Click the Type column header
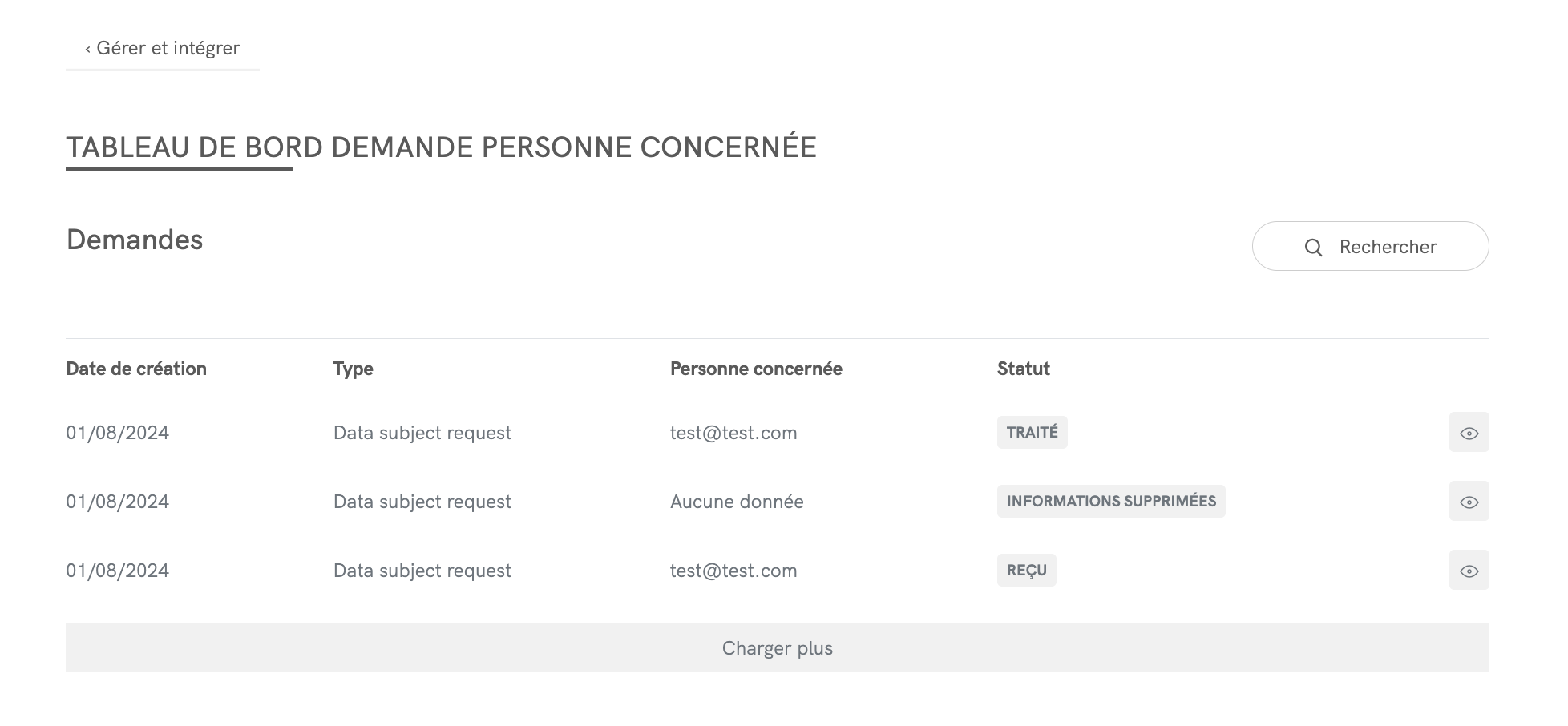This screenshot has width=1568, height=726. 353,369
